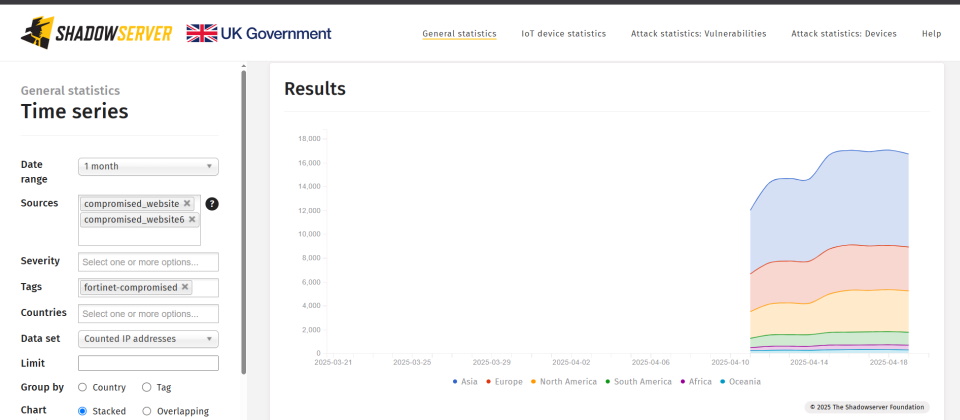The height and width of the screenshot is (420, 960).
Task: Open the Data set dropdown
Action: 148,339
